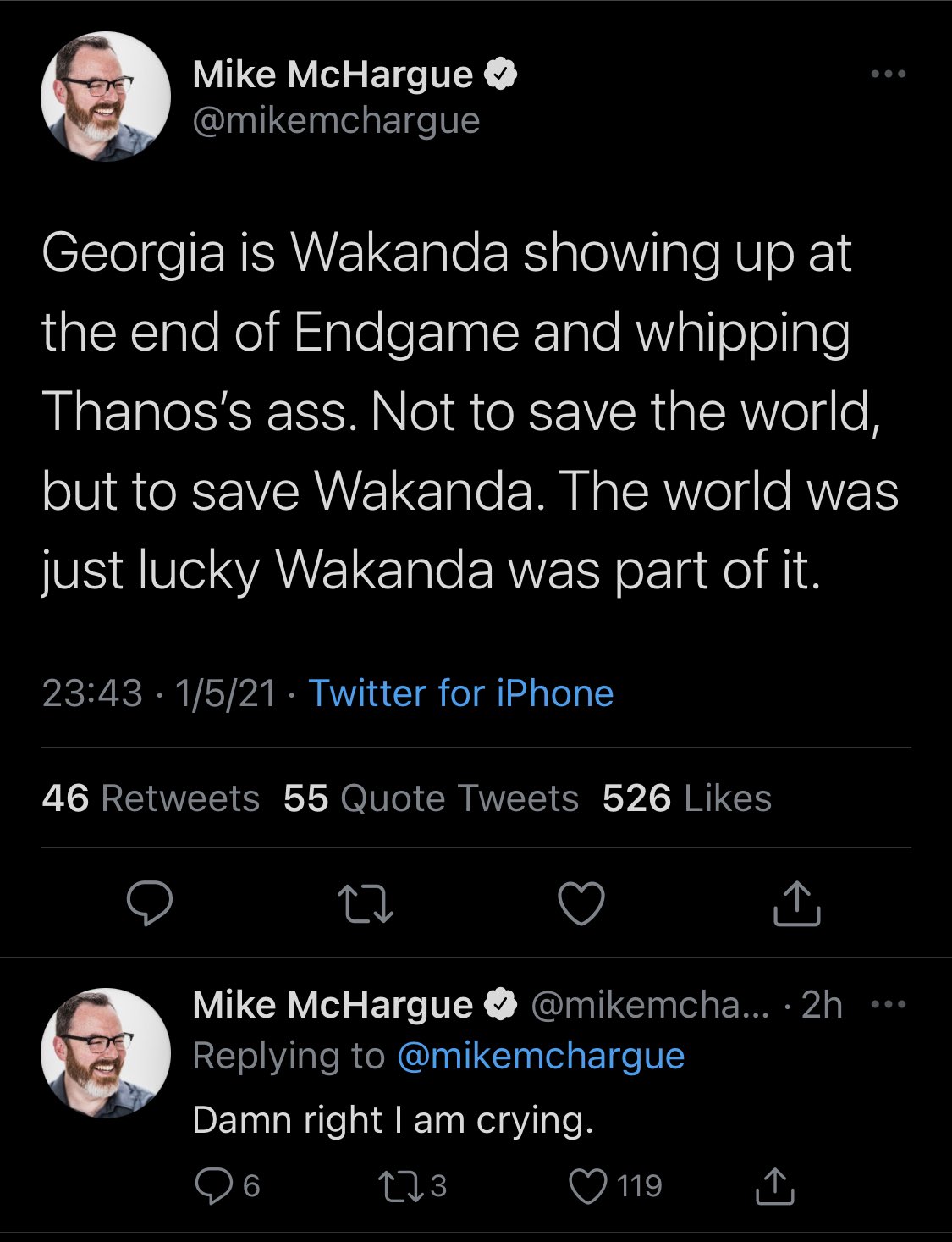This screenshot has height=1242, width=952.
Task: Reply to the main Wakanda tweet
Action: [150, 903]
